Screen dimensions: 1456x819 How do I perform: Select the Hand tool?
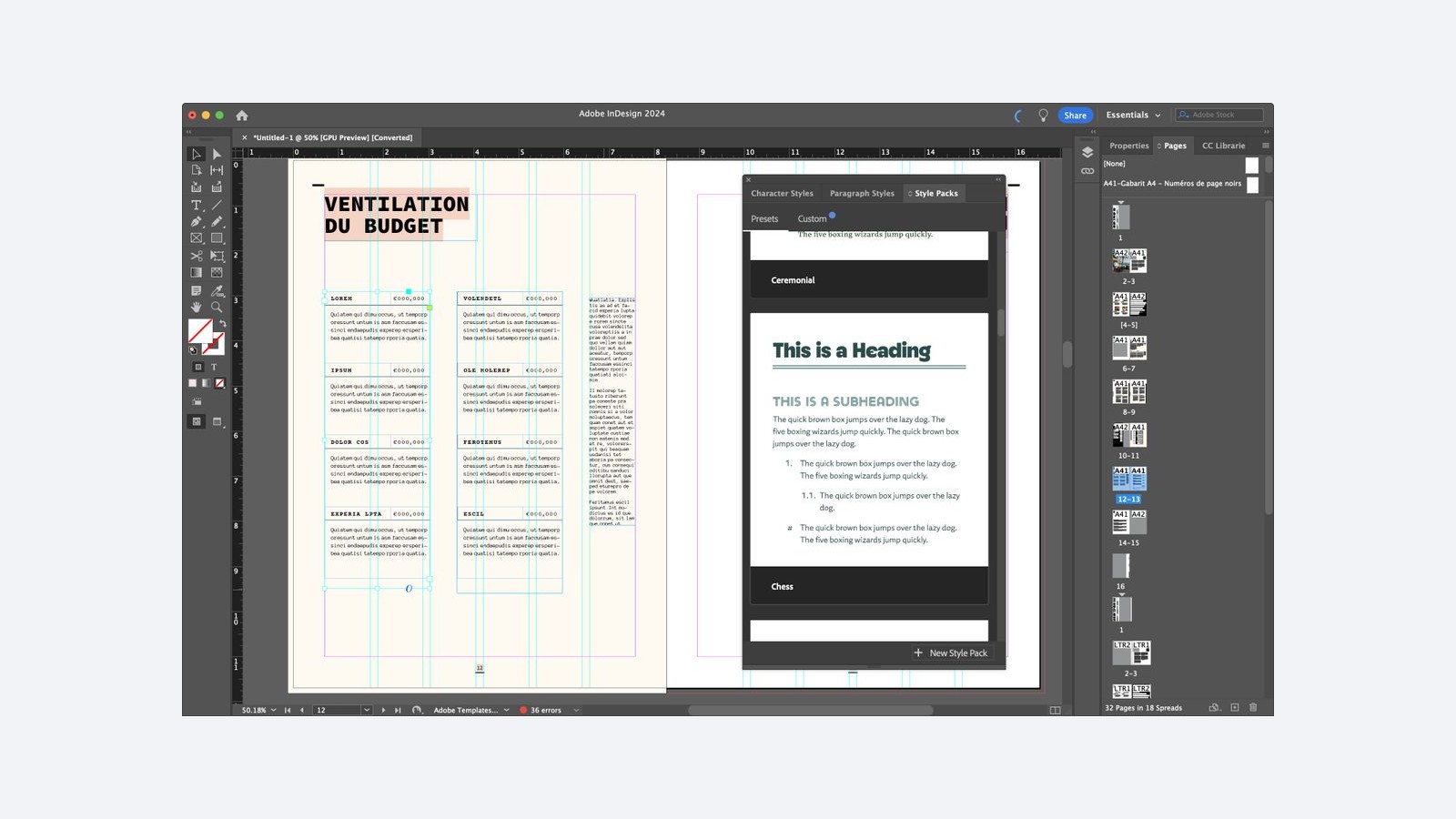pos(196,307)
